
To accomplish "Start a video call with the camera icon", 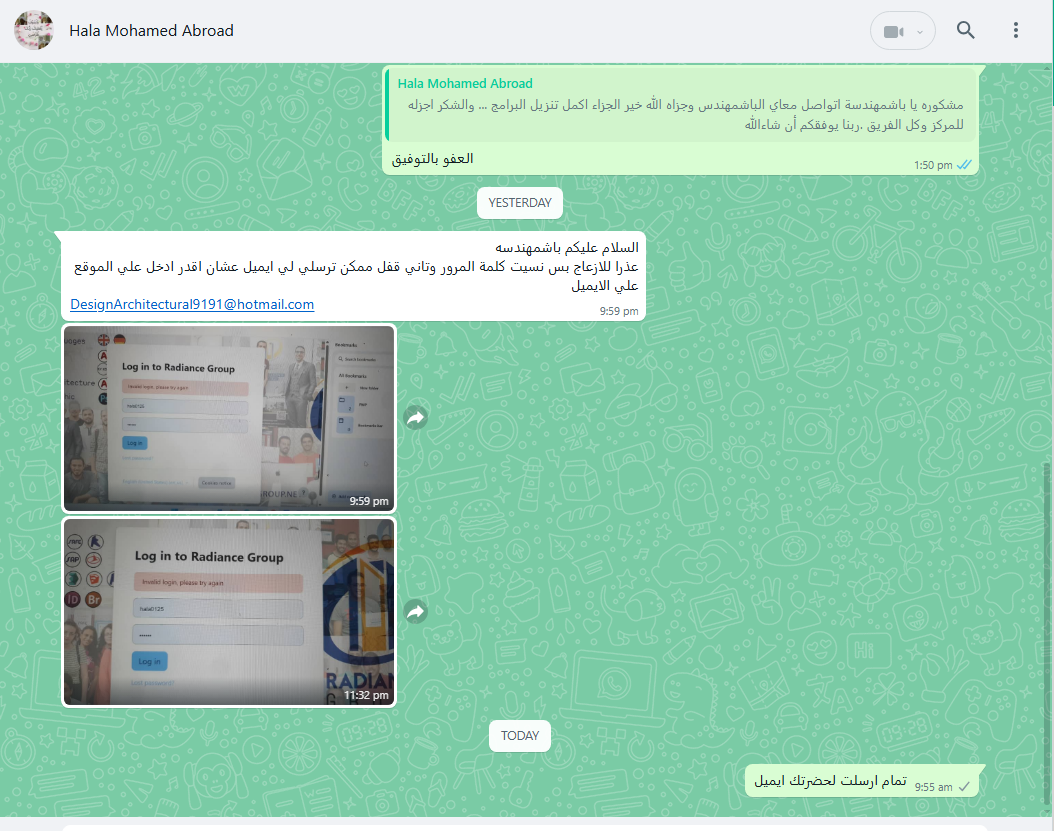I will [893, 32].
